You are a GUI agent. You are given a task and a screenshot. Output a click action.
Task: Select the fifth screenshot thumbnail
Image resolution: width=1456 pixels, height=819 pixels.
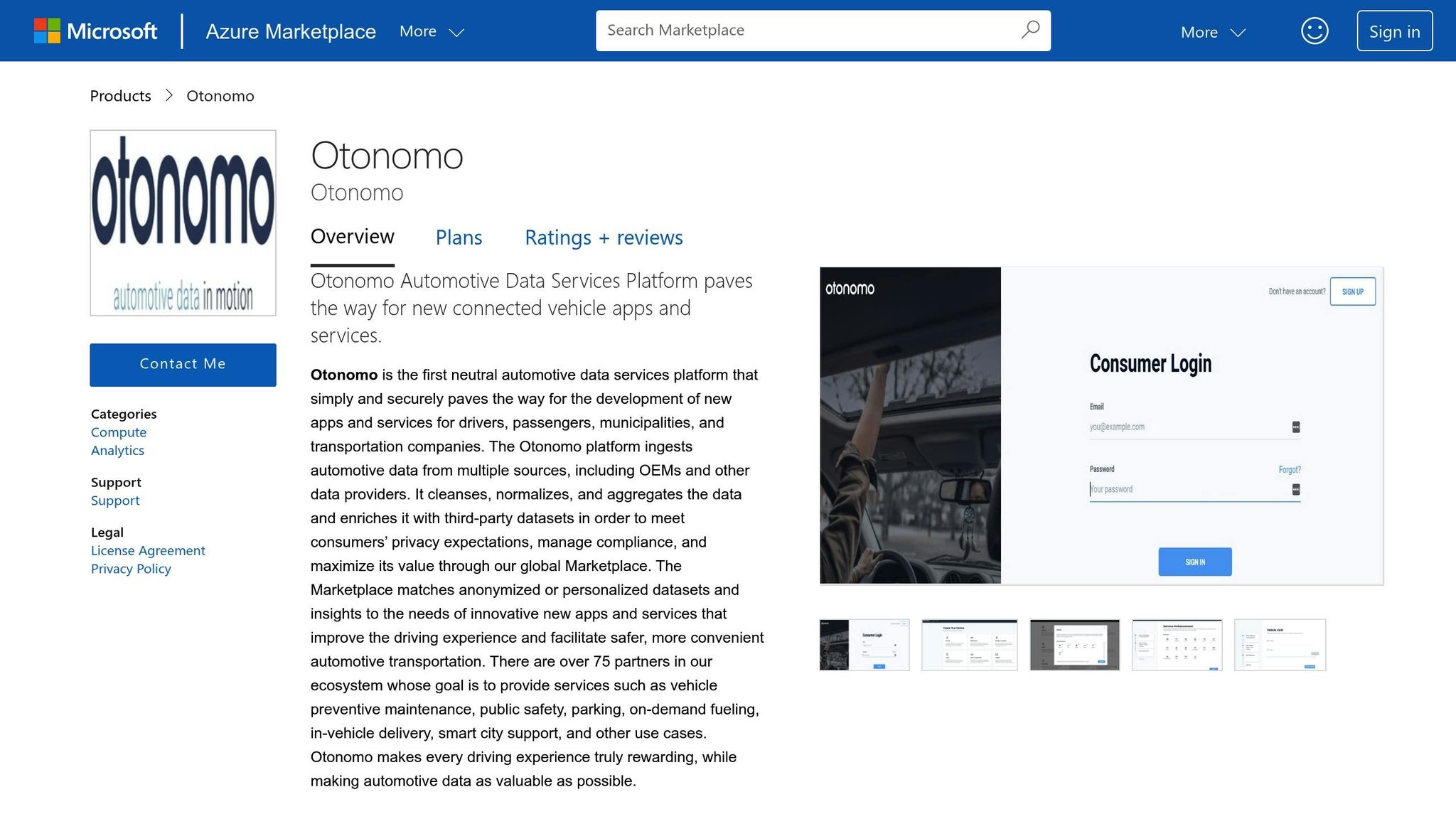[1280, 645]
